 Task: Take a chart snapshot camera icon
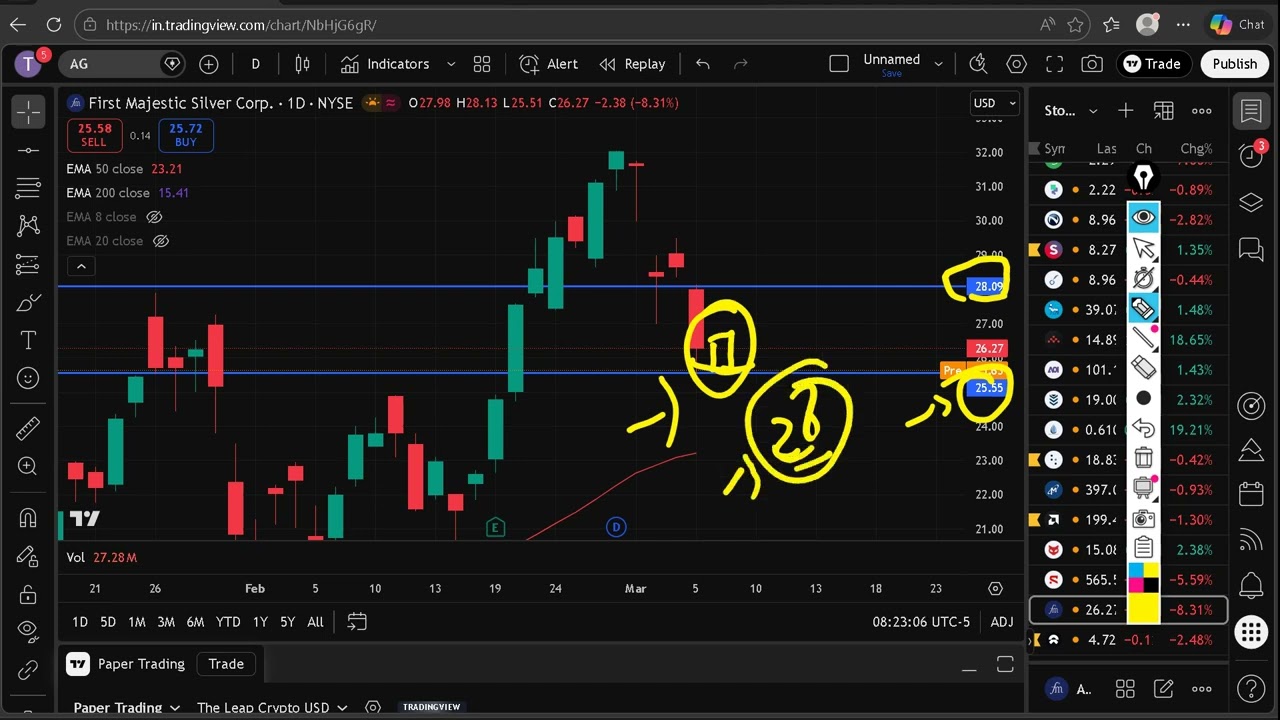[1092, 64]
